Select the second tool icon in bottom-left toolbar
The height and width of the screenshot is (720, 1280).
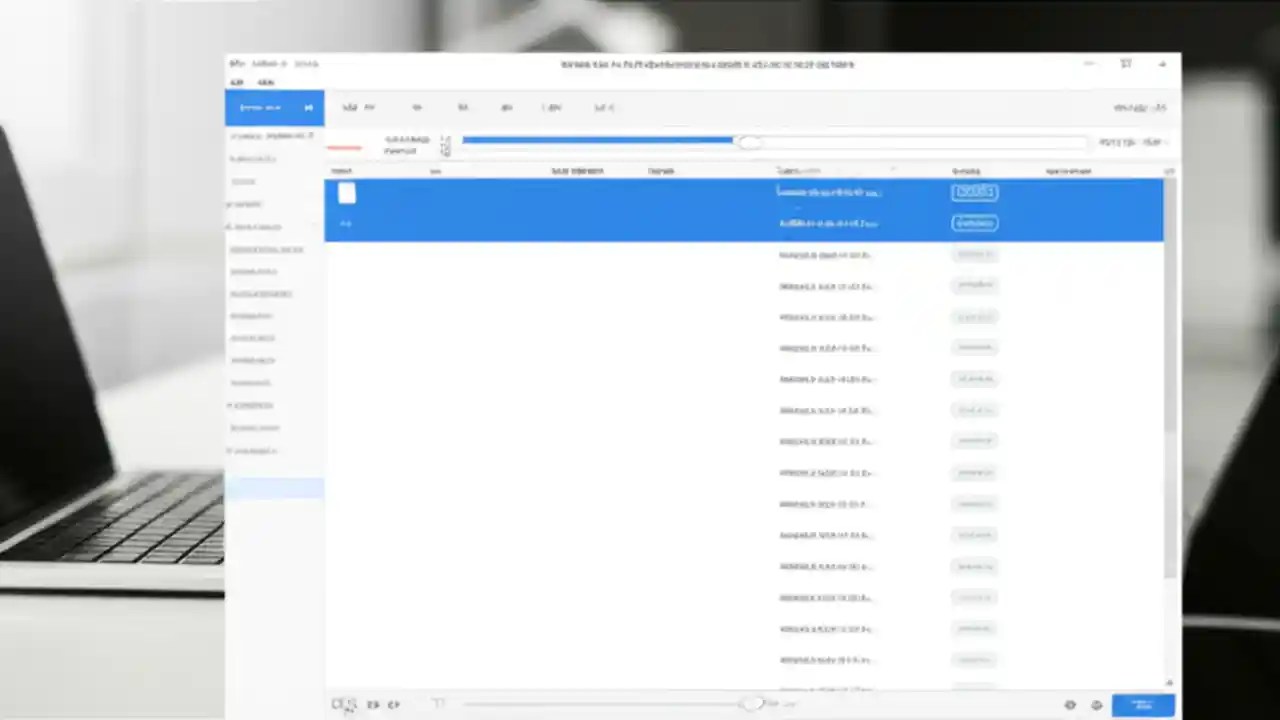[373, 704]
